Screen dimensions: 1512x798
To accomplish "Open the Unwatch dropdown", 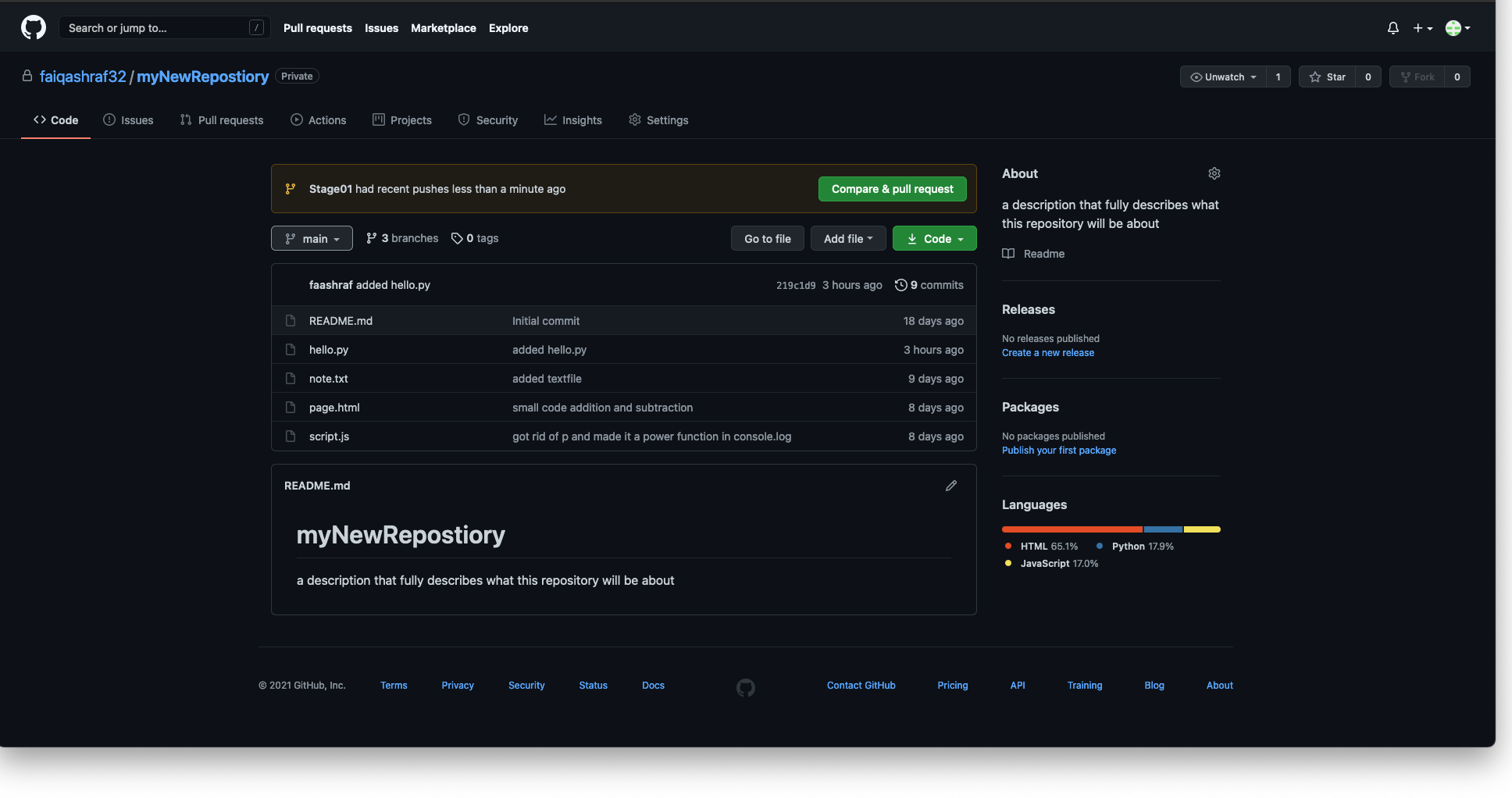I will (1223, 77).
